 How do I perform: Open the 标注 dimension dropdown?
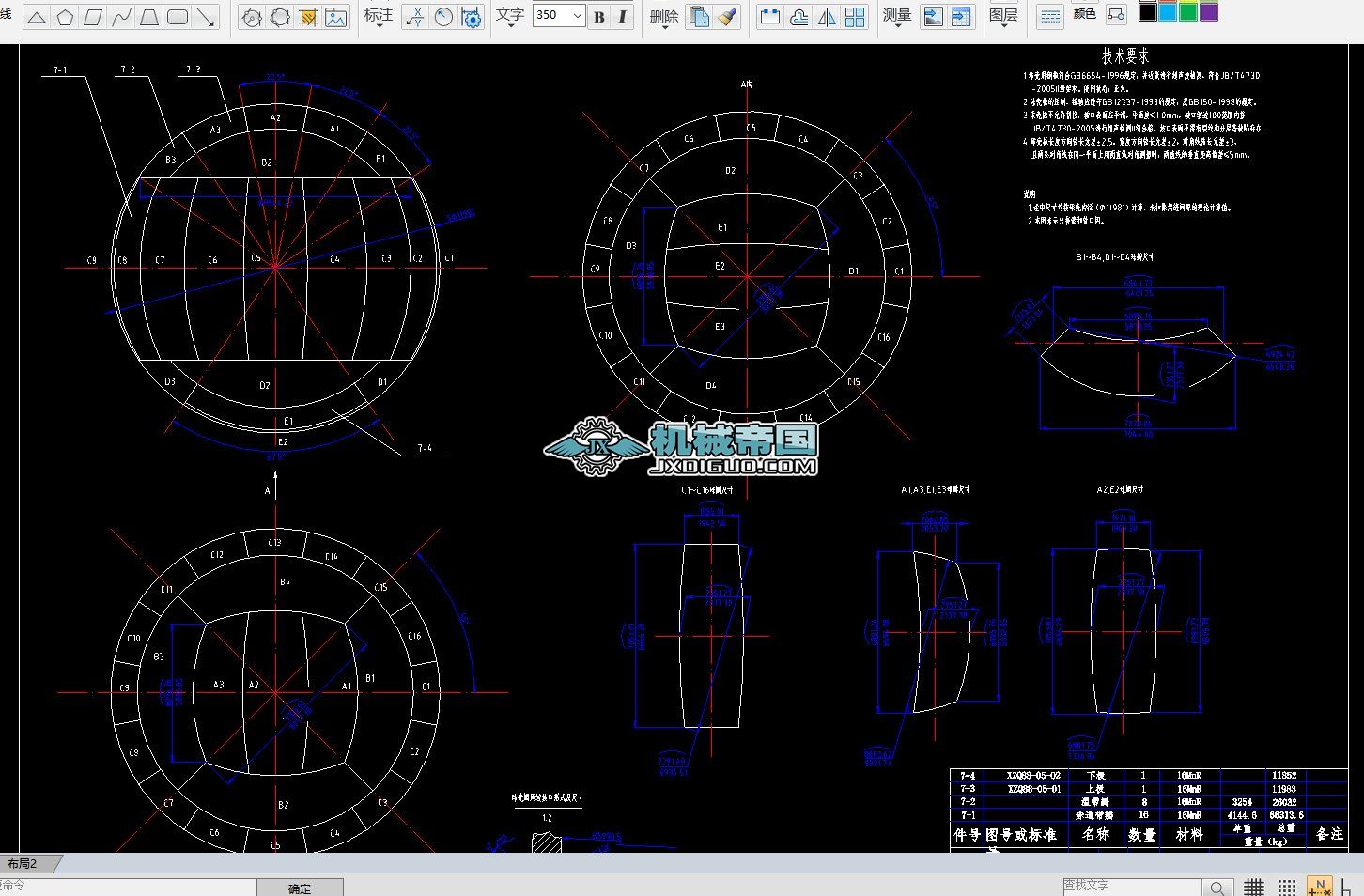click(x=379, y=17)
